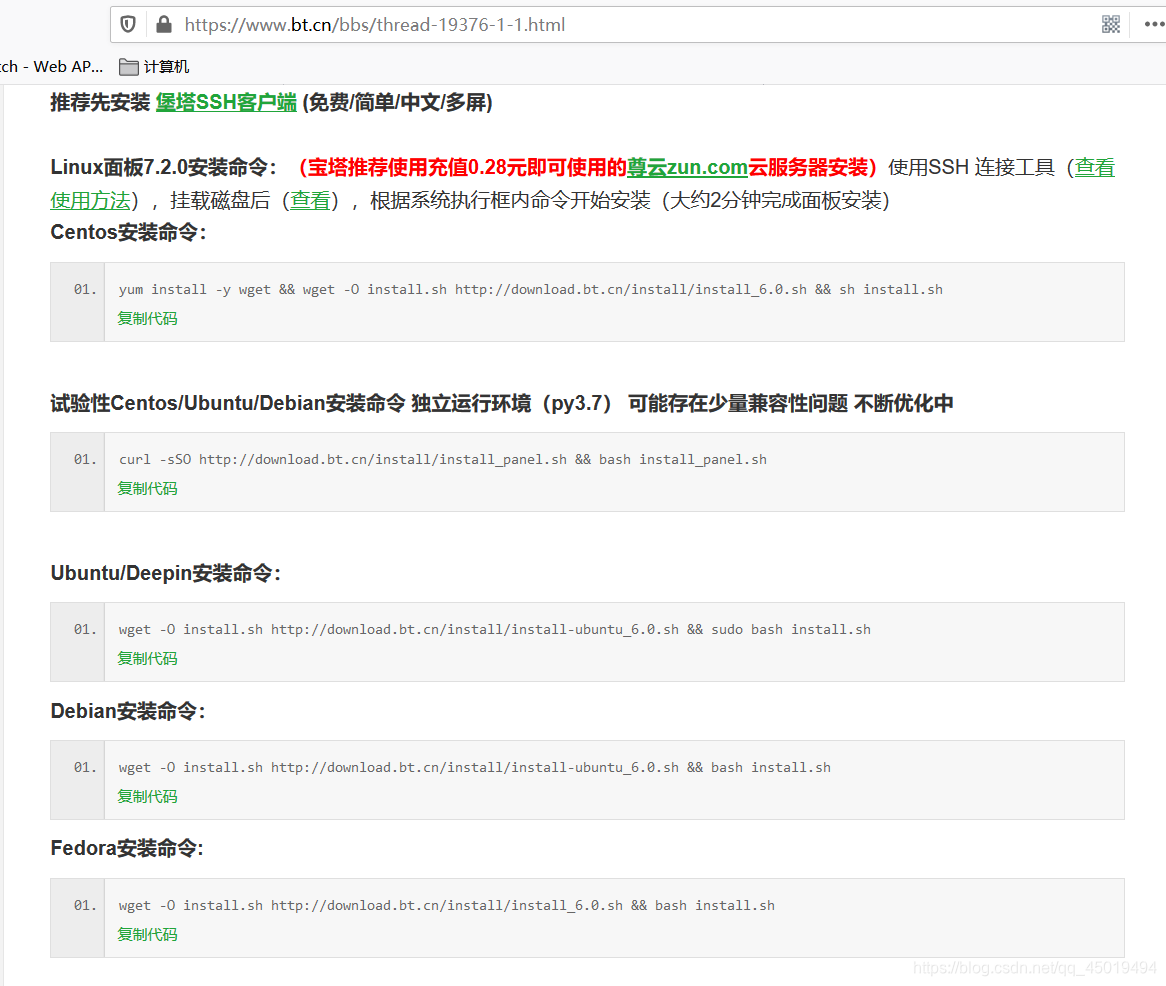1166x986 pixels.
Task: Open the browser menu with three dots
Action: coord(1154,24)
